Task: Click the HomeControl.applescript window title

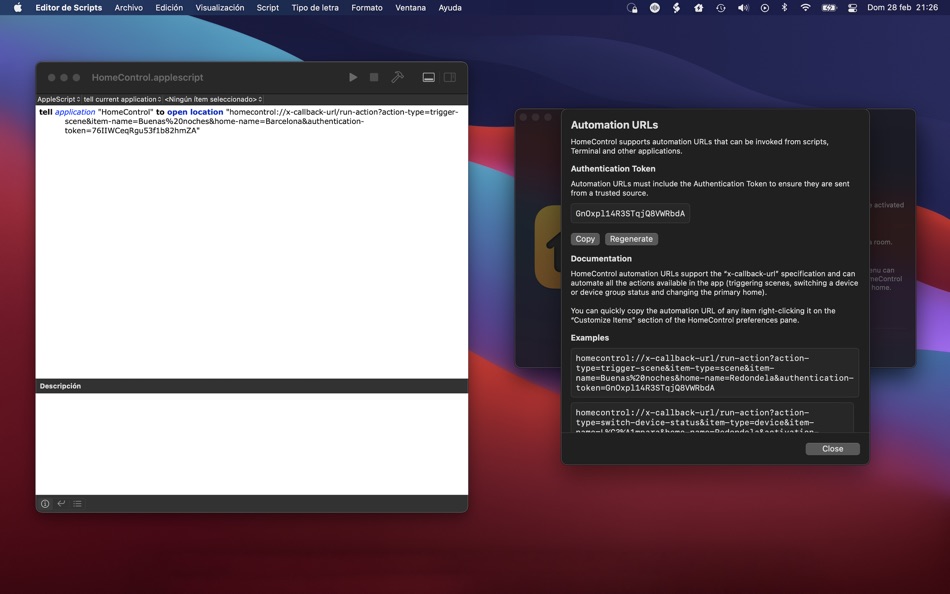Action: click(147, 78)
